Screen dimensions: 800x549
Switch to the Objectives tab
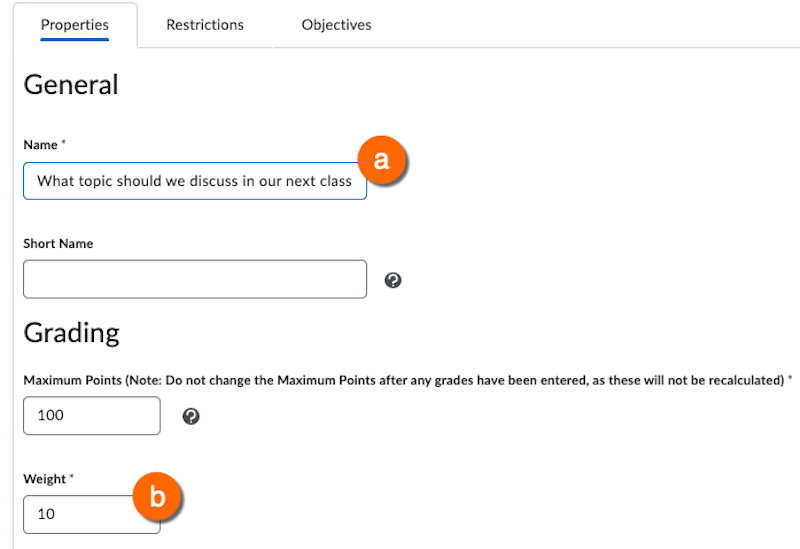point(336,25)
